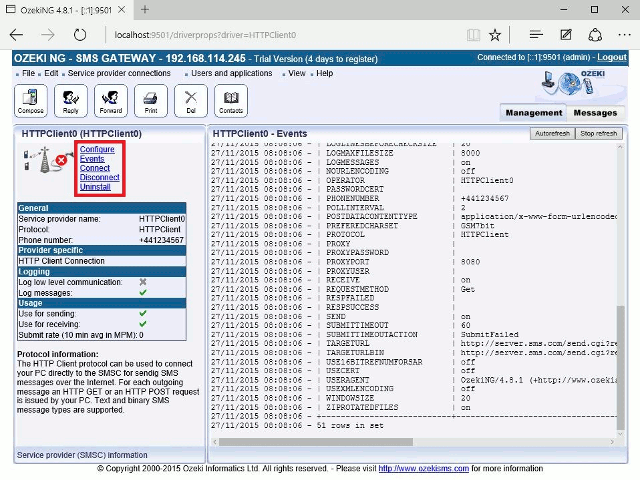The image size is (640, 480).
Task: Reload the page with refresh icon
Action: [x=80, y=35]
